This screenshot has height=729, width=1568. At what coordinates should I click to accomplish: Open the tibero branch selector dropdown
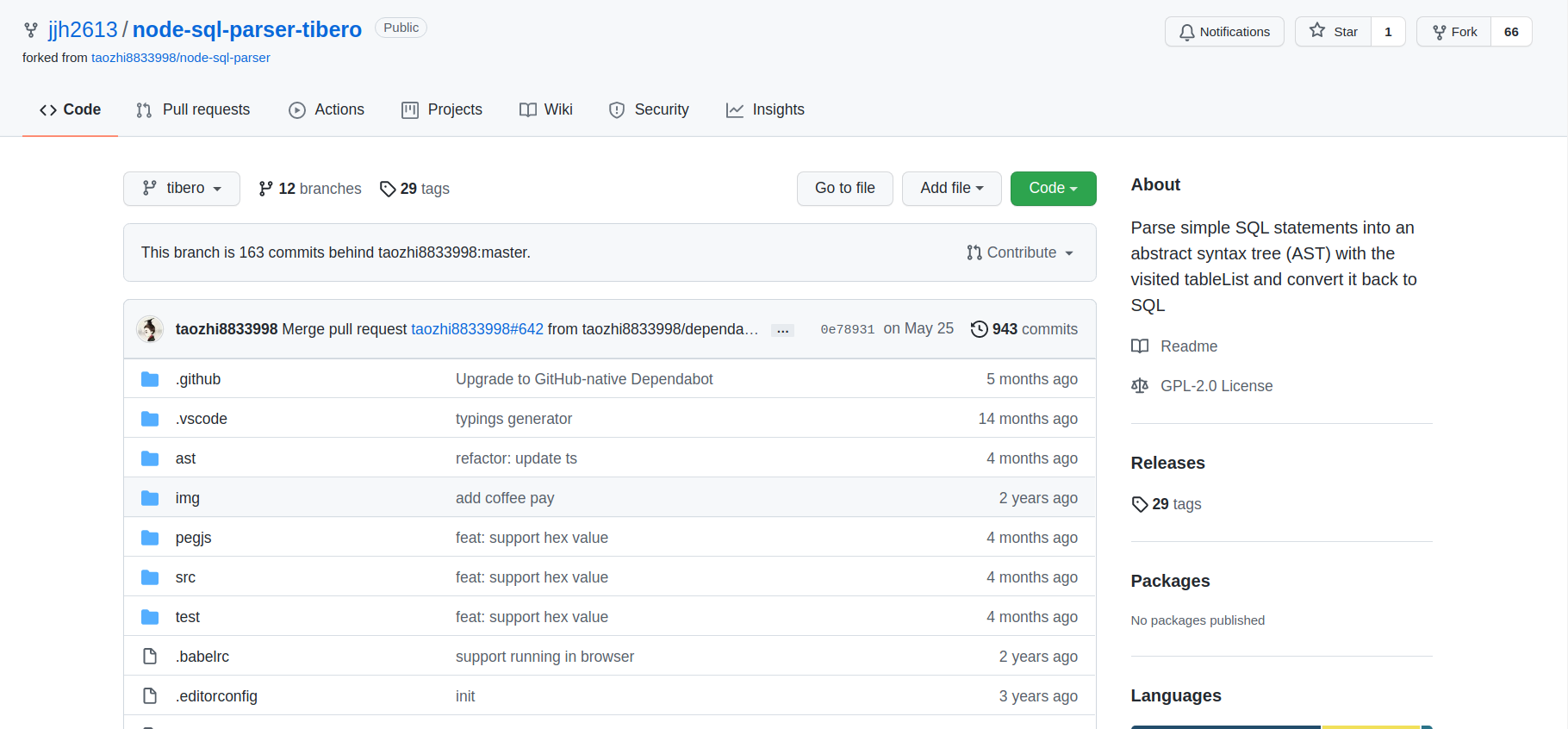coord(182,189)
